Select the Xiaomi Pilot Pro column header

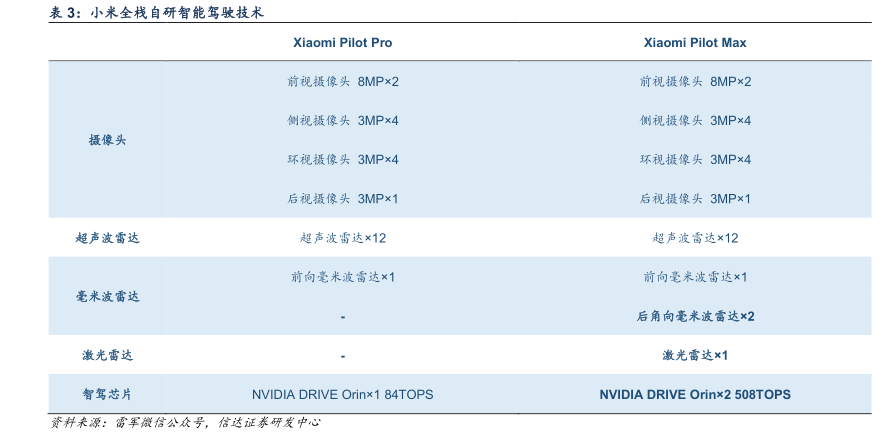tap(342, 43)
